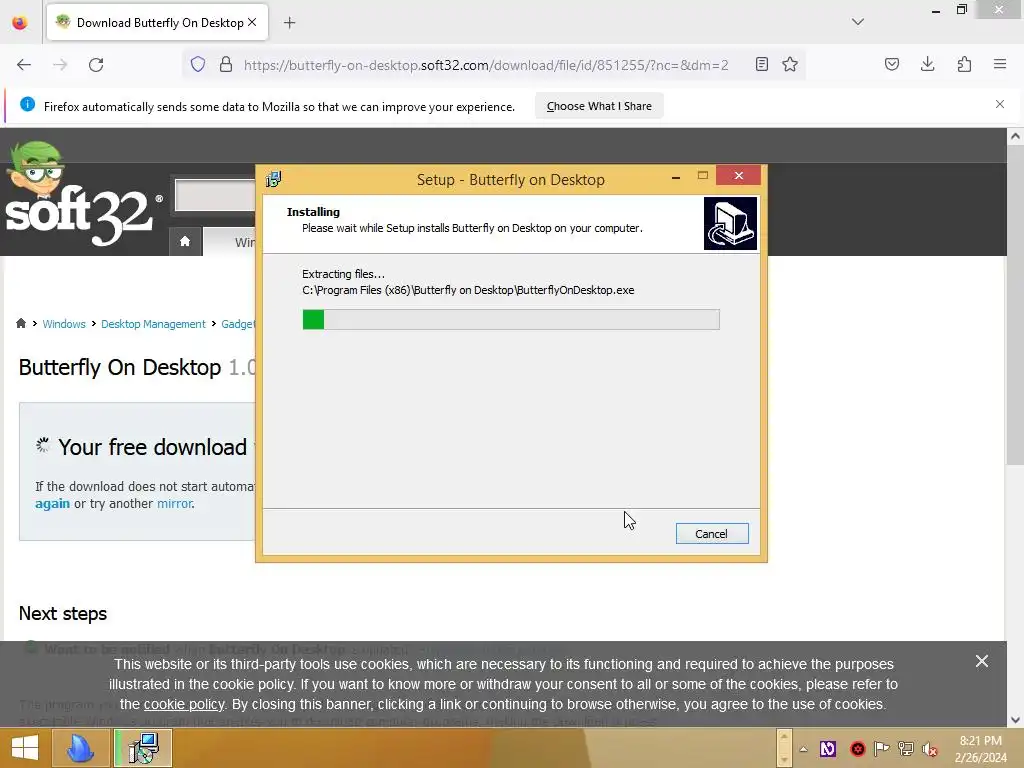
Task: Click the purple N tray icon
Action: pos(828,749)
